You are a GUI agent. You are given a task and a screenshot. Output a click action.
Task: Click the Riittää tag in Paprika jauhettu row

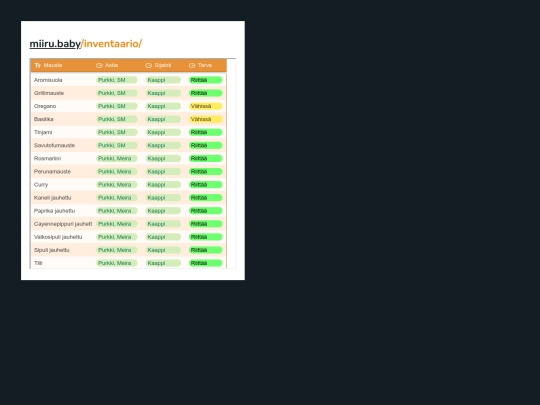click(x=206, y=211)
